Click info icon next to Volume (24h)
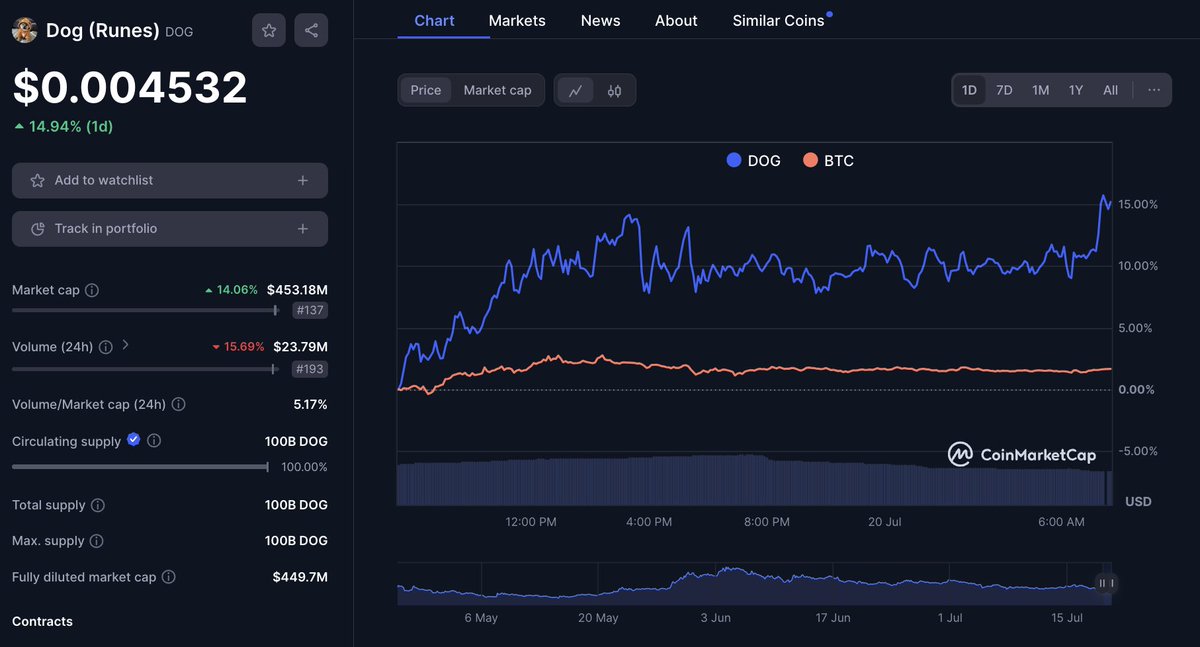Viewport: 1200px width, 647px height. (106, 347)
